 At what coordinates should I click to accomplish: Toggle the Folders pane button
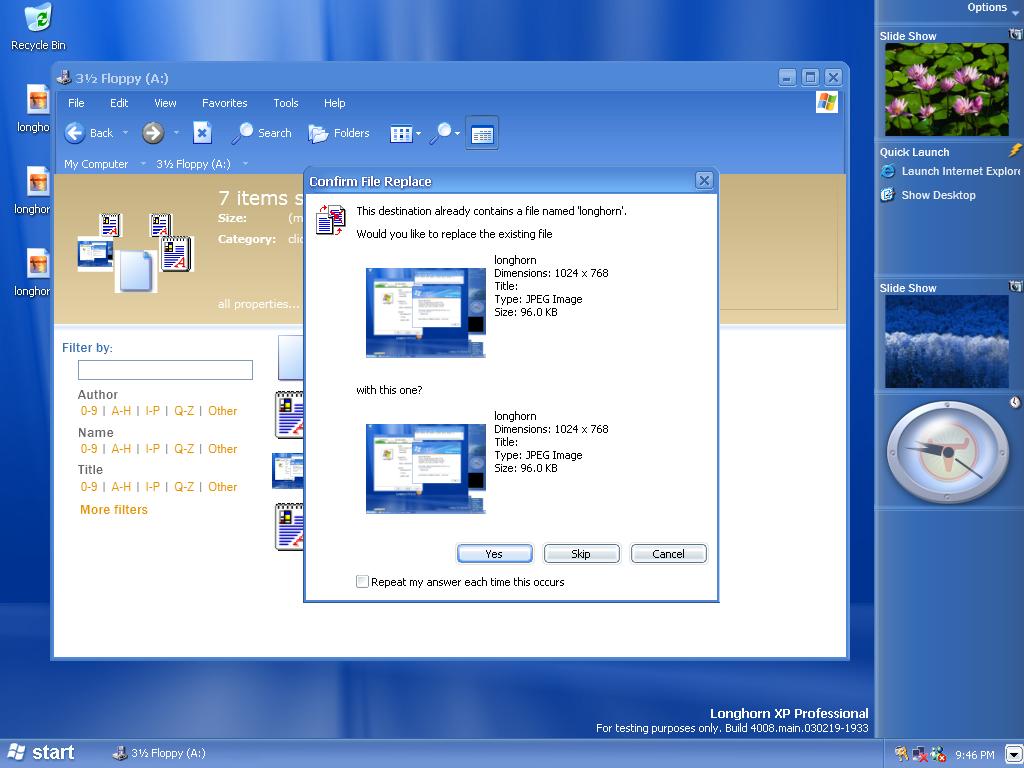tap(339, 133)
